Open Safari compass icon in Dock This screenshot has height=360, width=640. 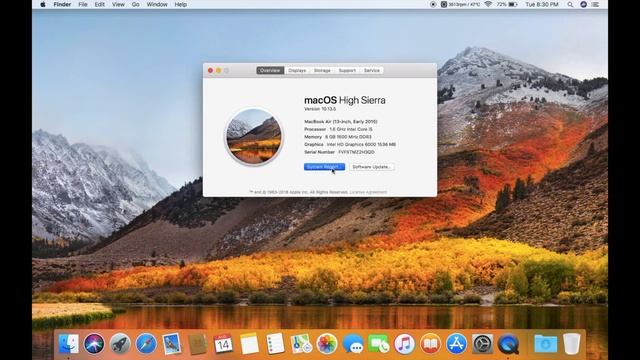coord(146,343)
